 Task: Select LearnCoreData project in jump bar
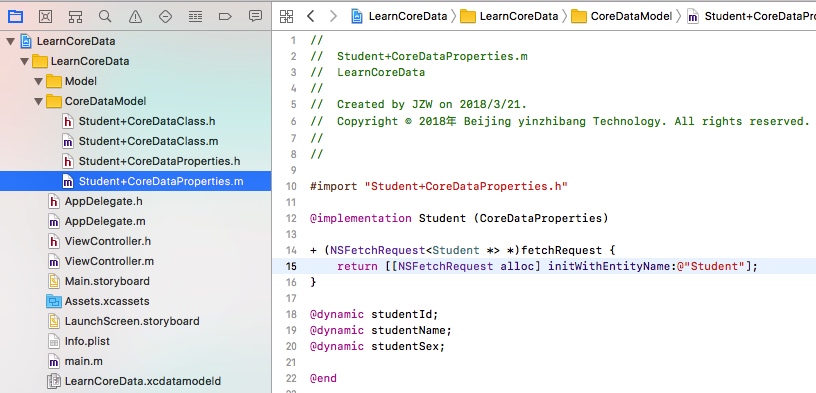point(400,16)
